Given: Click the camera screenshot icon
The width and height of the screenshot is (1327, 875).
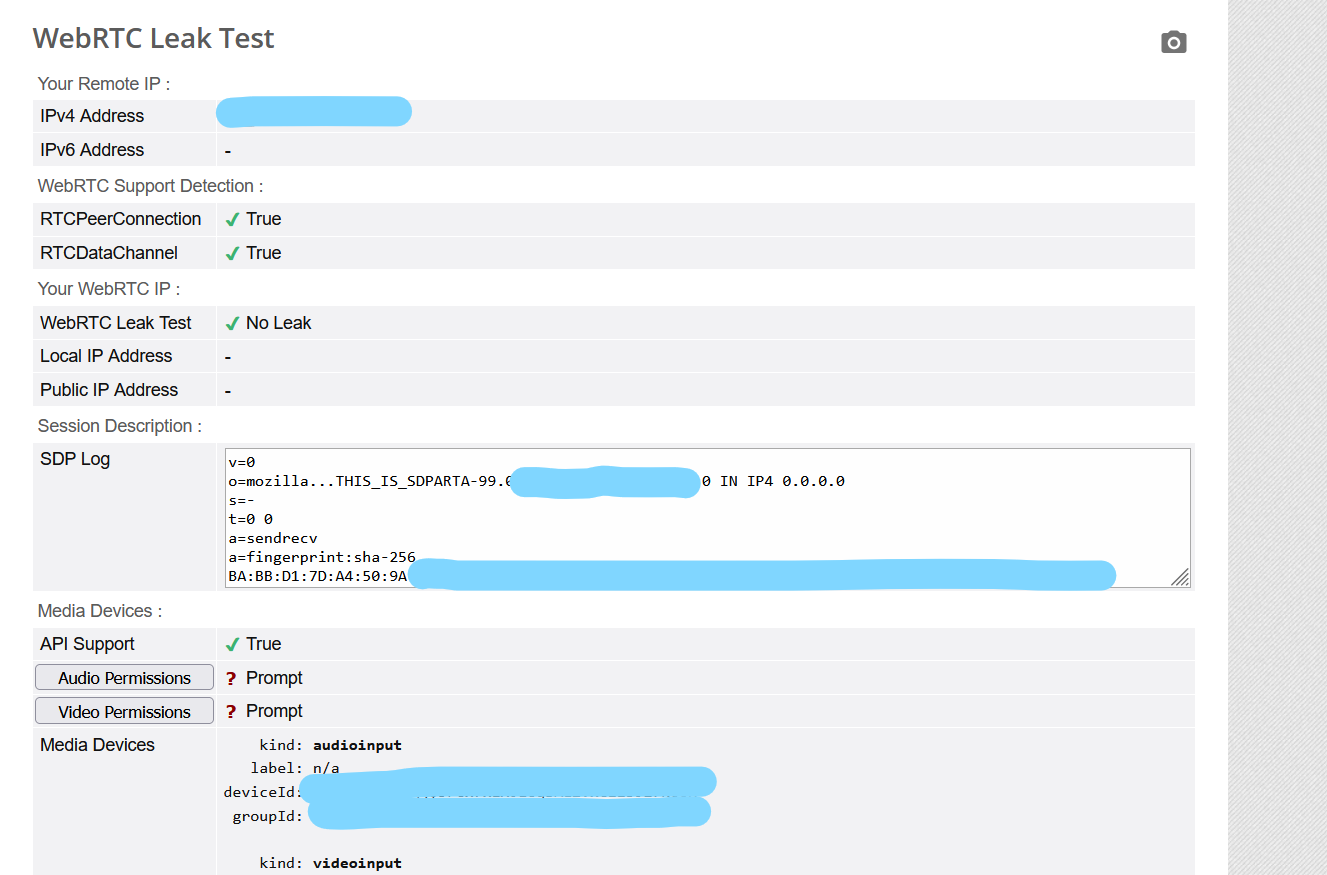Looking at the screenshot, I should (1173, 42).
